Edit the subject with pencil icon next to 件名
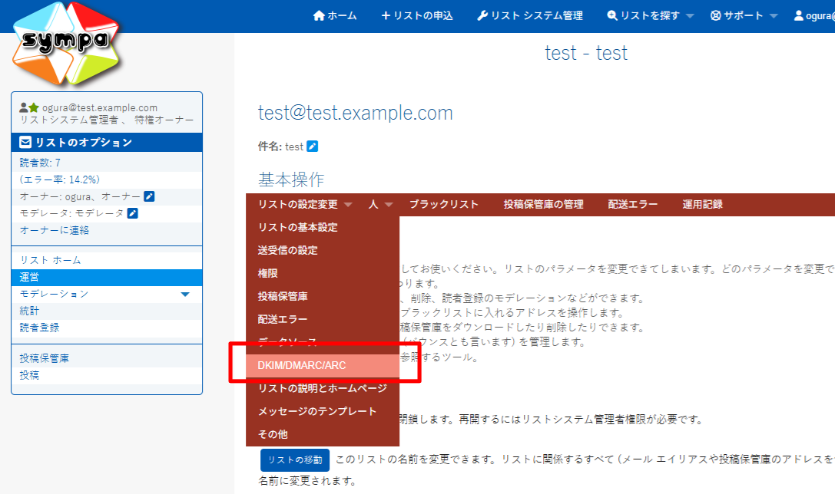Viewport: 835px width, 494px height. tap(313, 146)
